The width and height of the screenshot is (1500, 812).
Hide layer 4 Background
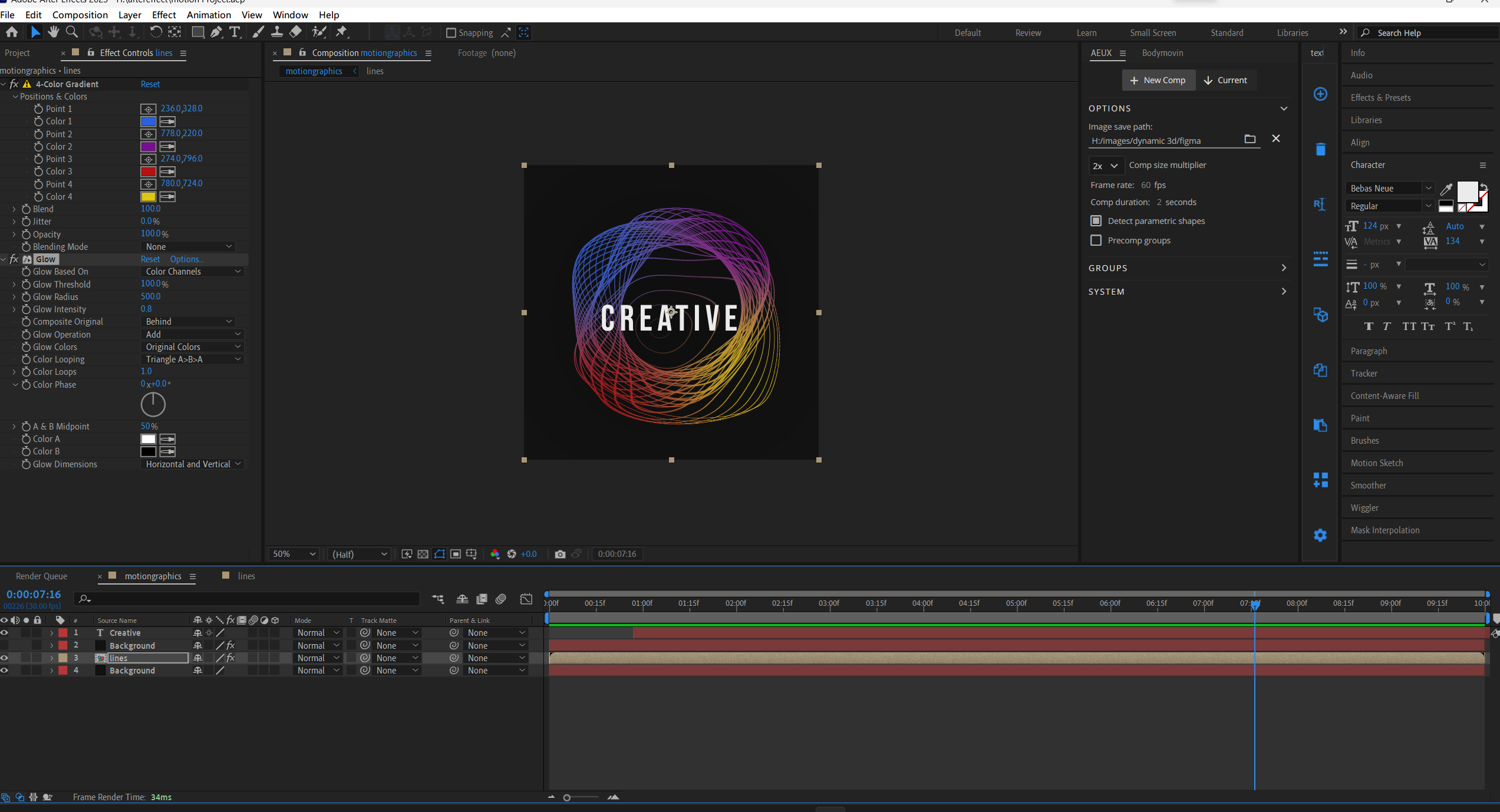5,671
